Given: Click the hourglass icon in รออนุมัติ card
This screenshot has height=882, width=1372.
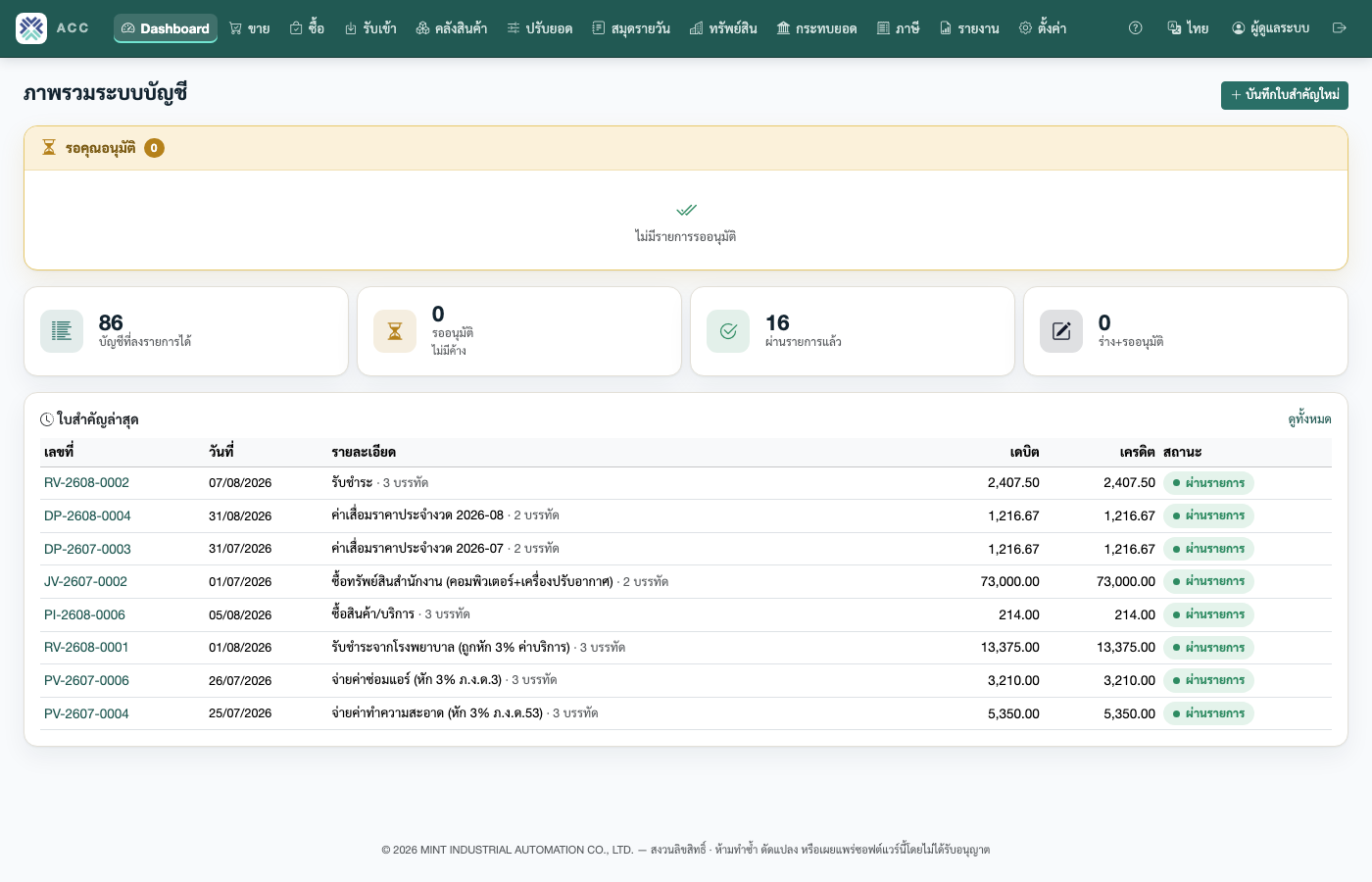Looking at the screenshot, I should pyautogui.click(x=395, y=331).
